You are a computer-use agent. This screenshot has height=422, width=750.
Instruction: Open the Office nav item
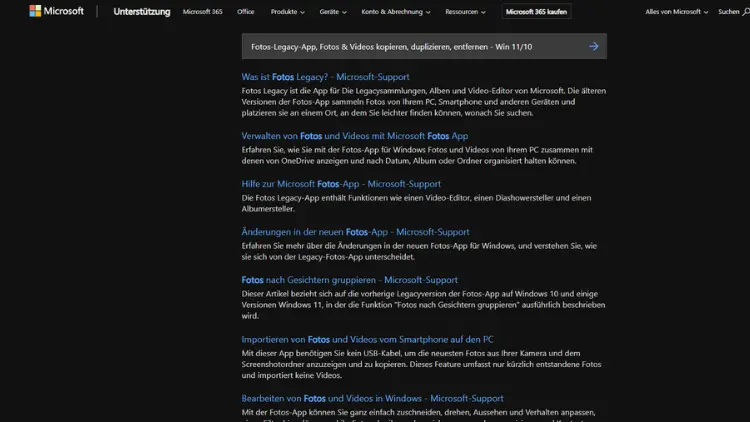(x=245, y=11)
